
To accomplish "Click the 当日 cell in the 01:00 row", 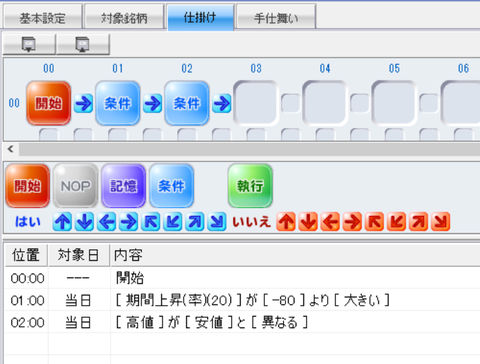I will tap(78, 300).
